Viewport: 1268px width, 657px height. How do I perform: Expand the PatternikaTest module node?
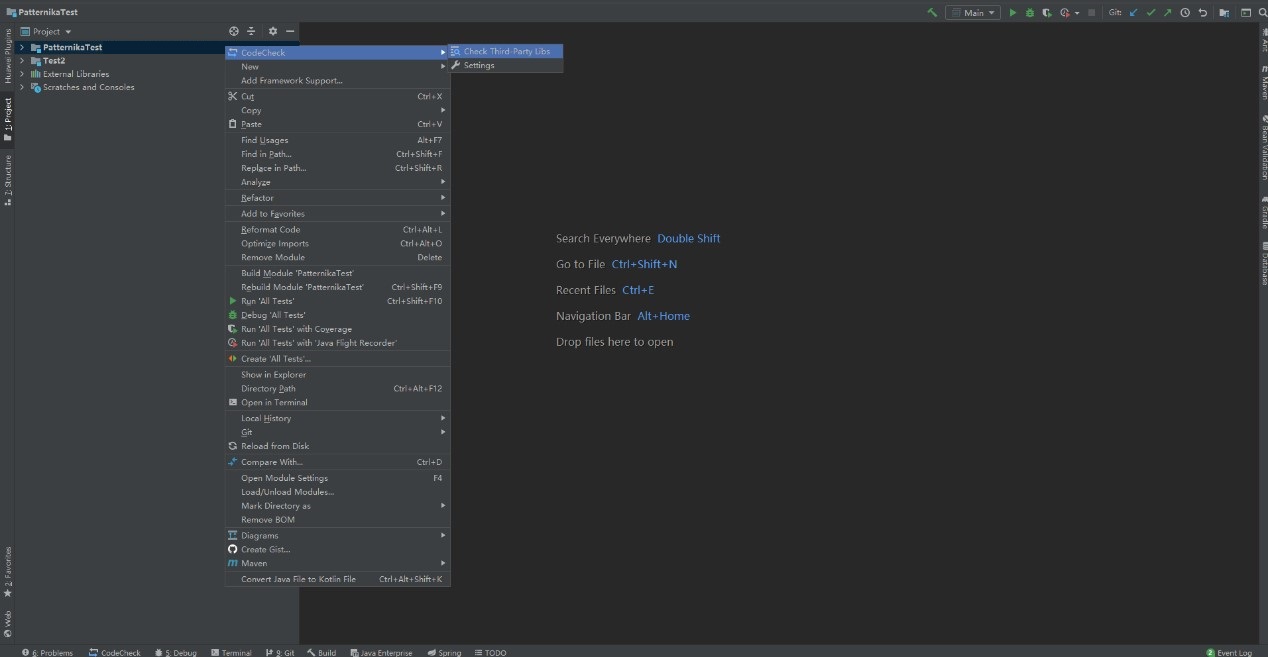tap(22, 47)
